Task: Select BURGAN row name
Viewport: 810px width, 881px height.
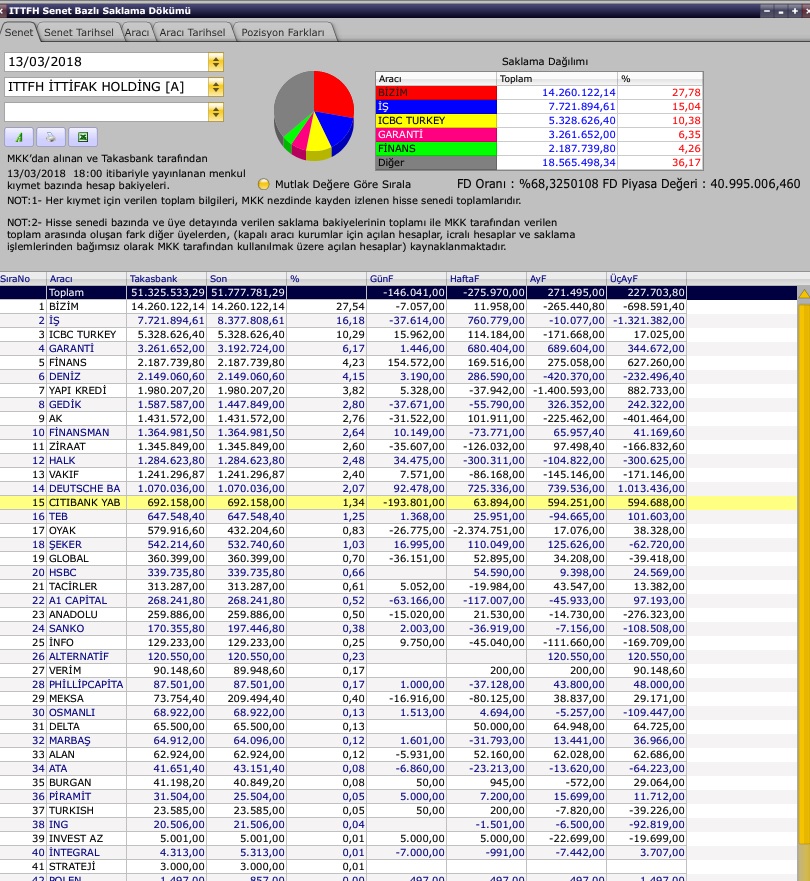Action: (x=70, y=783)
